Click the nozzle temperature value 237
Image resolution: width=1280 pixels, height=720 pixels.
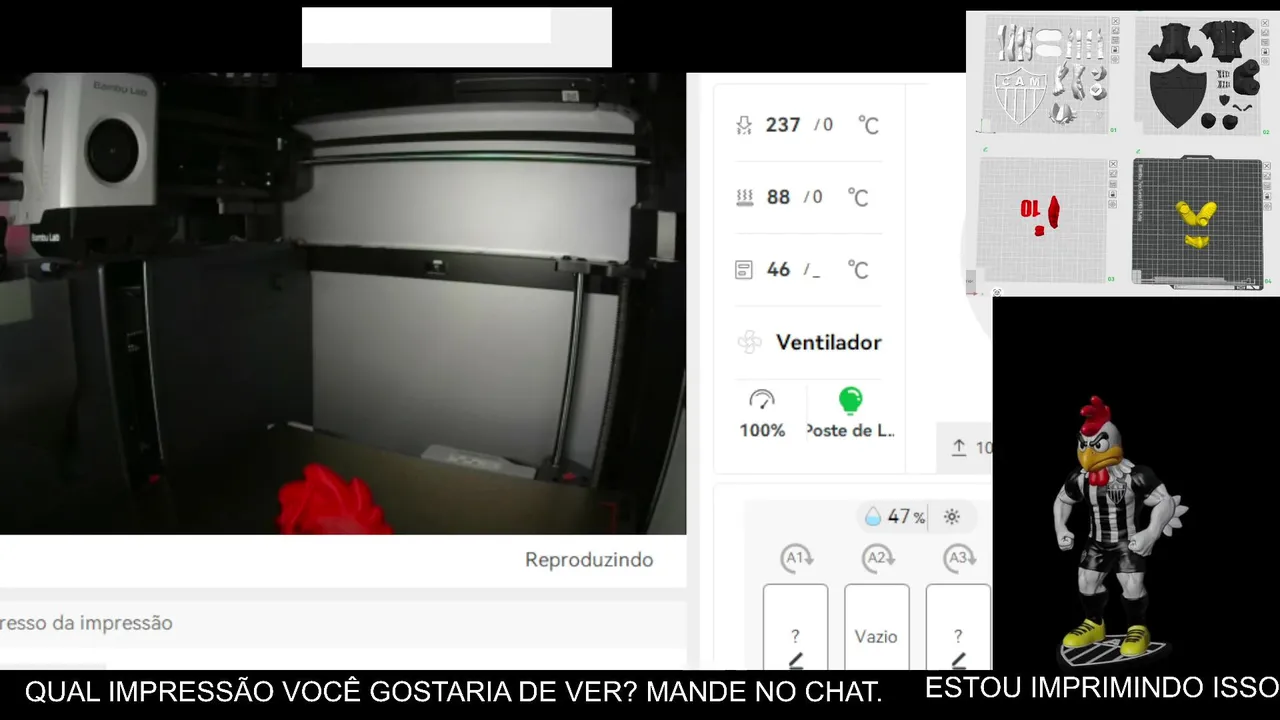point(783,125)
